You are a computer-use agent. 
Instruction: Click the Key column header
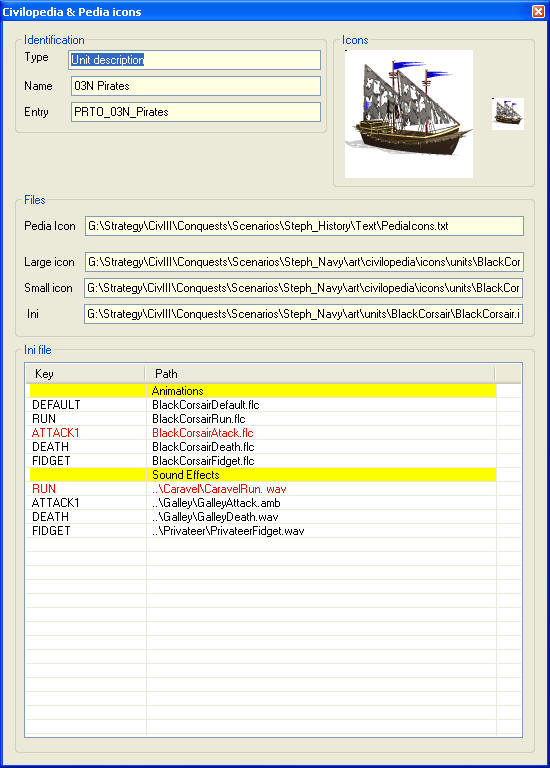point(86,374)
